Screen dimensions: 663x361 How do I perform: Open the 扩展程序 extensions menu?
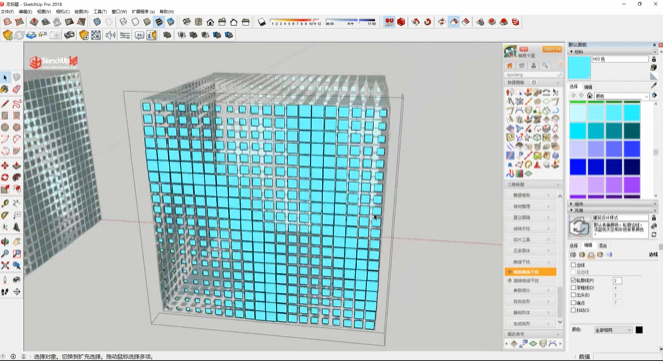(x=143, y=11)
